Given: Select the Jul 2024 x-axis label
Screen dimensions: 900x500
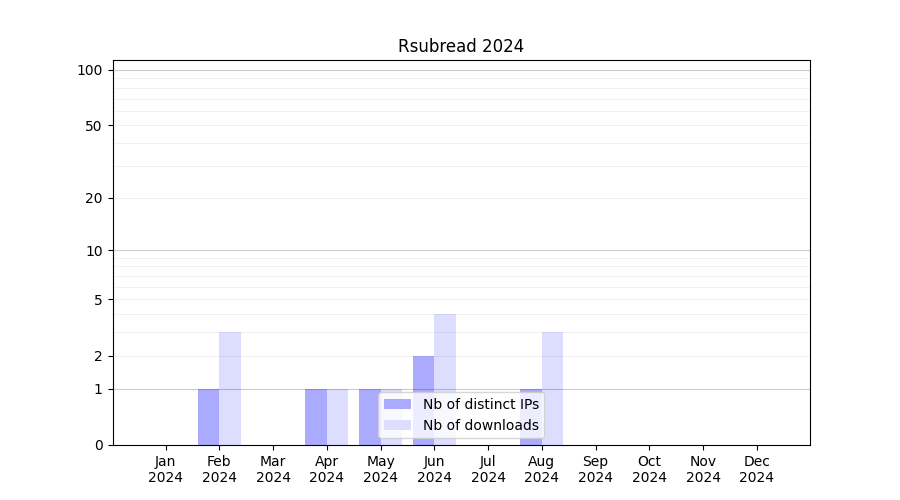Looking at the screenshot, I should coord(488,469).
